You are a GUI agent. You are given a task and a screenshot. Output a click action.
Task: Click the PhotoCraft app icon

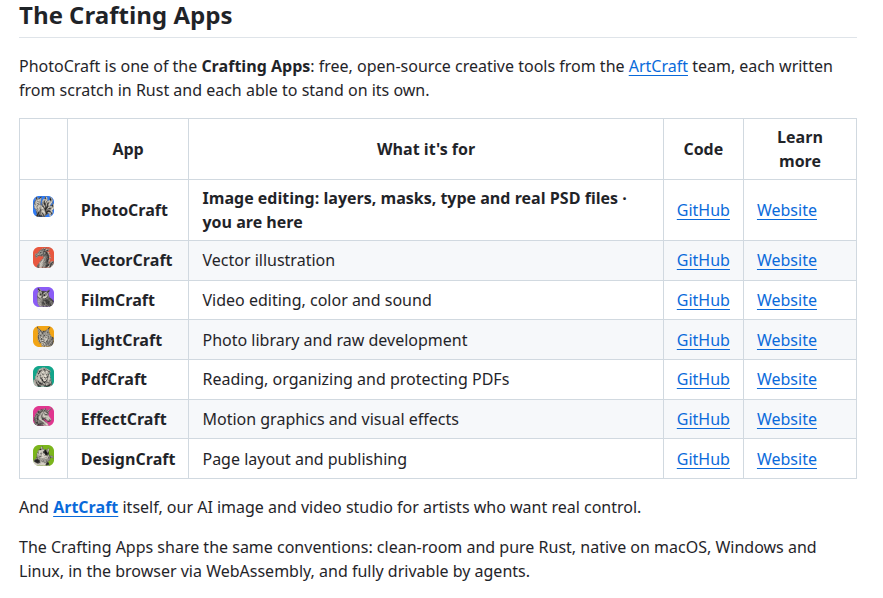click(x=43, y=207)
